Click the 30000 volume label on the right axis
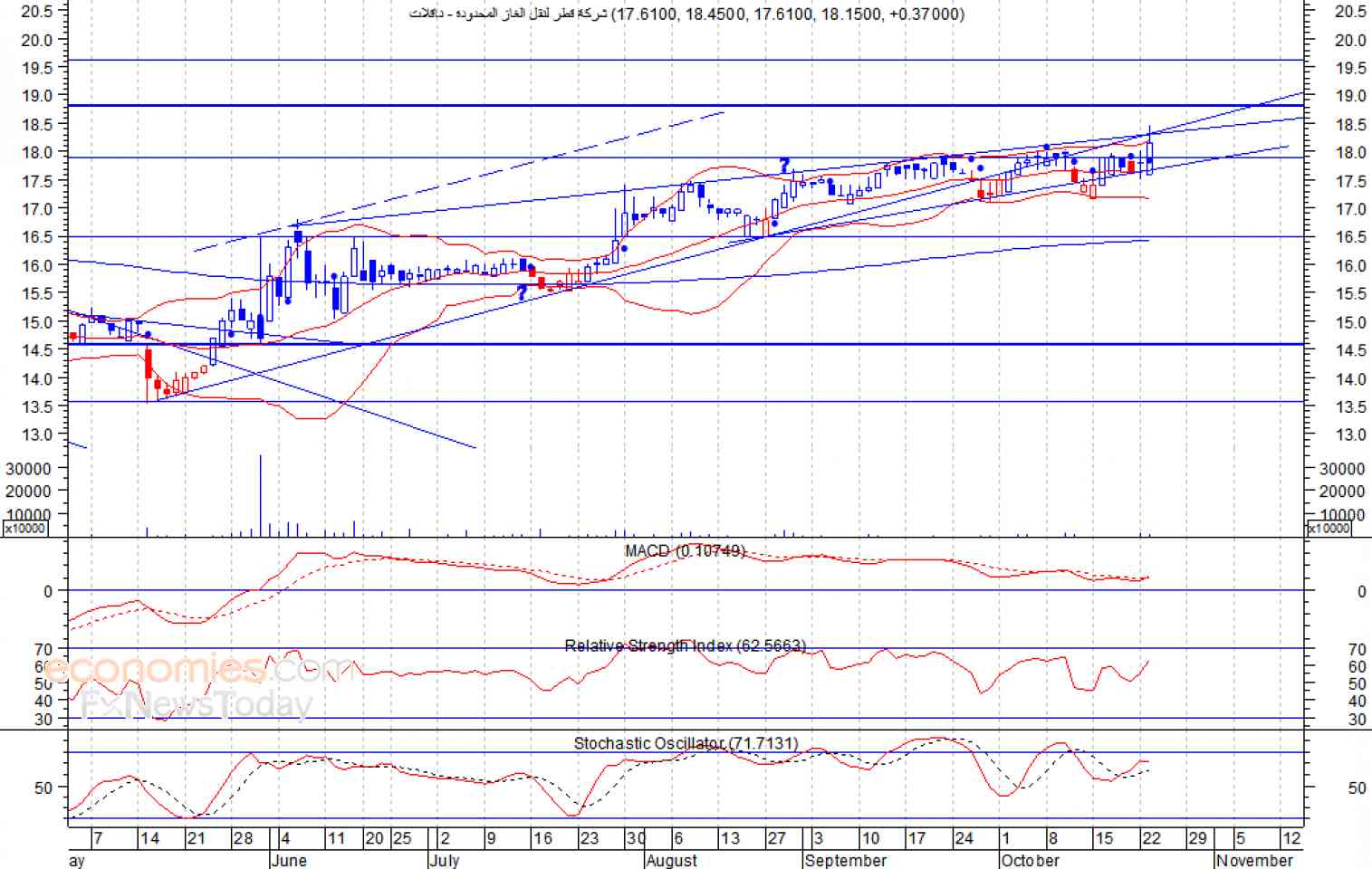This screenshot has height=869, width=1372. (x=1342, y=469)
